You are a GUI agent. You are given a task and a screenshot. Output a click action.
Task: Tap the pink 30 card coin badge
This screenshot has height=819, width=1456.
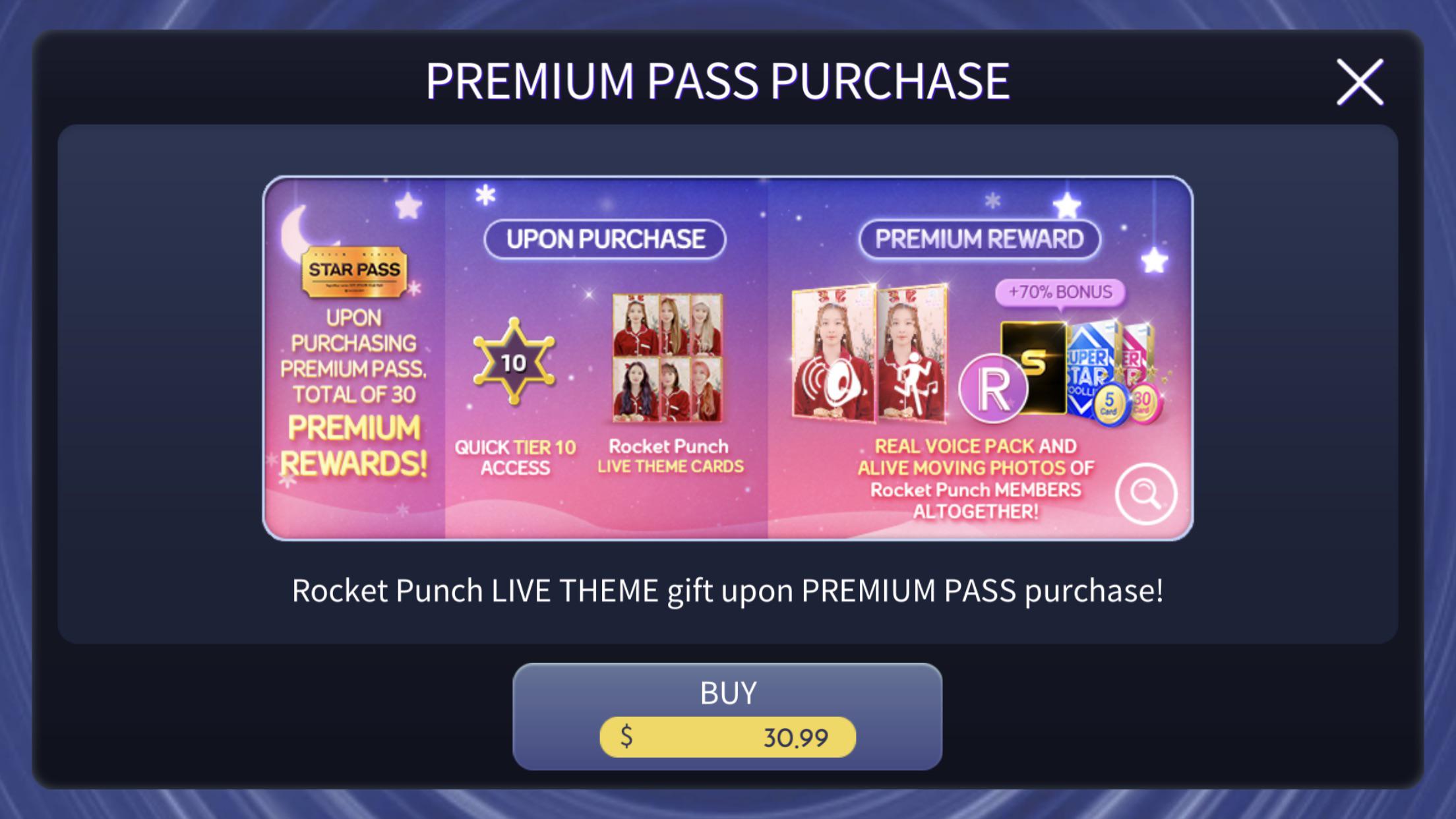pyautogui.click(x=1144, y=402)
